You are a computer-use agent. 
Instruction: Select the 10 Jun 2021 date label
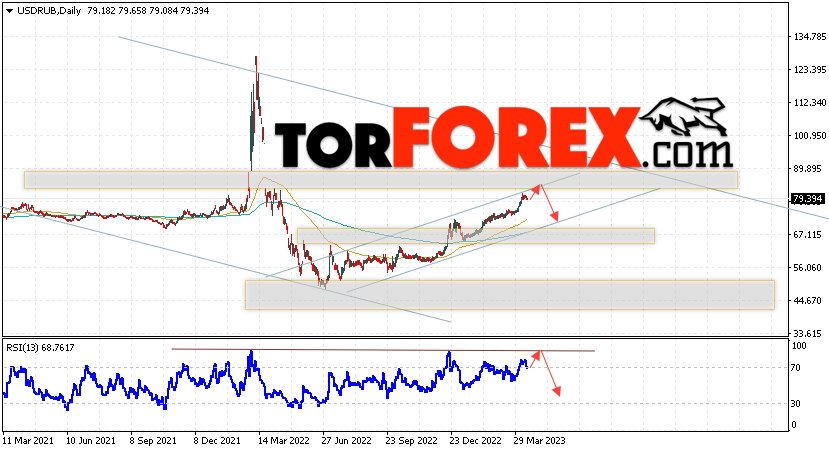coord(91,440)
